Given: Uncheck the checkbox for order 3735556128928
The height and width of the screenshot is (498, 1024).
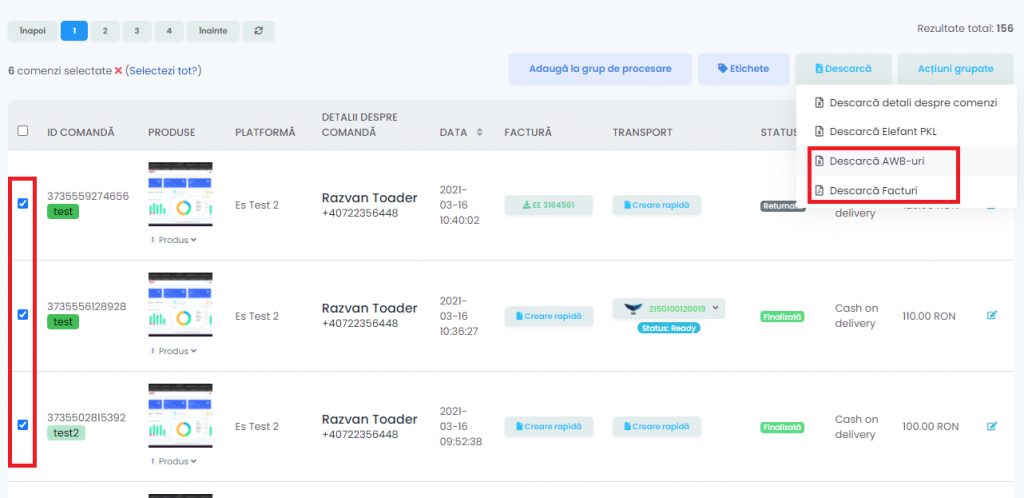Looking at the screenshot, I should 23,315.
